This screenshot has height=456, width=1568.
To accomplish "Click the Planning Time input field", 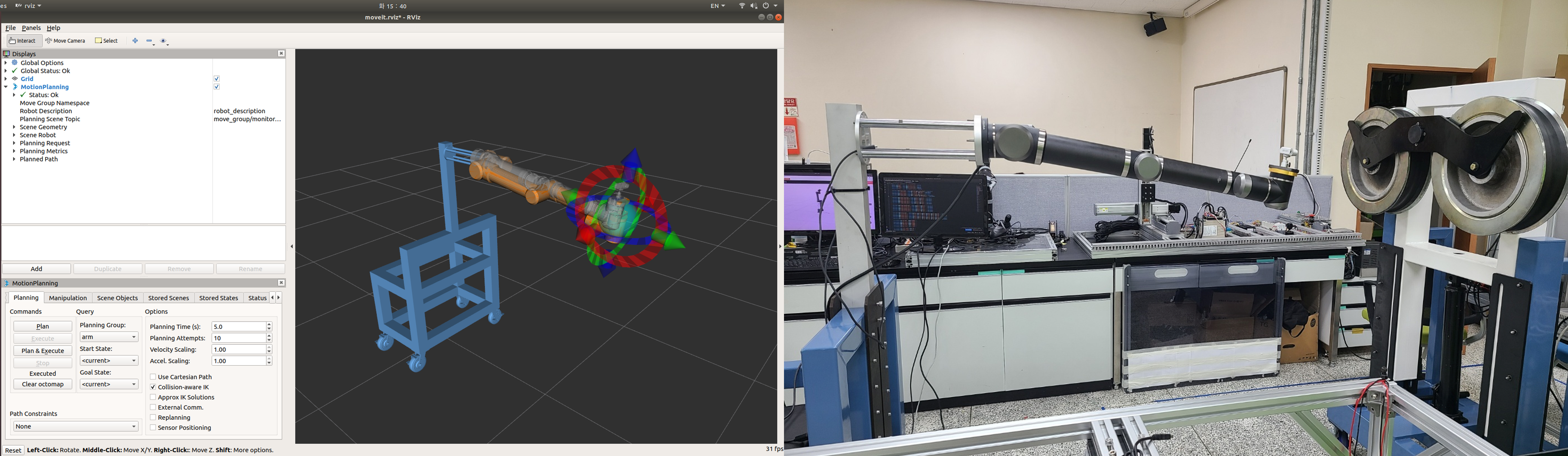I will tap(238, 327).
